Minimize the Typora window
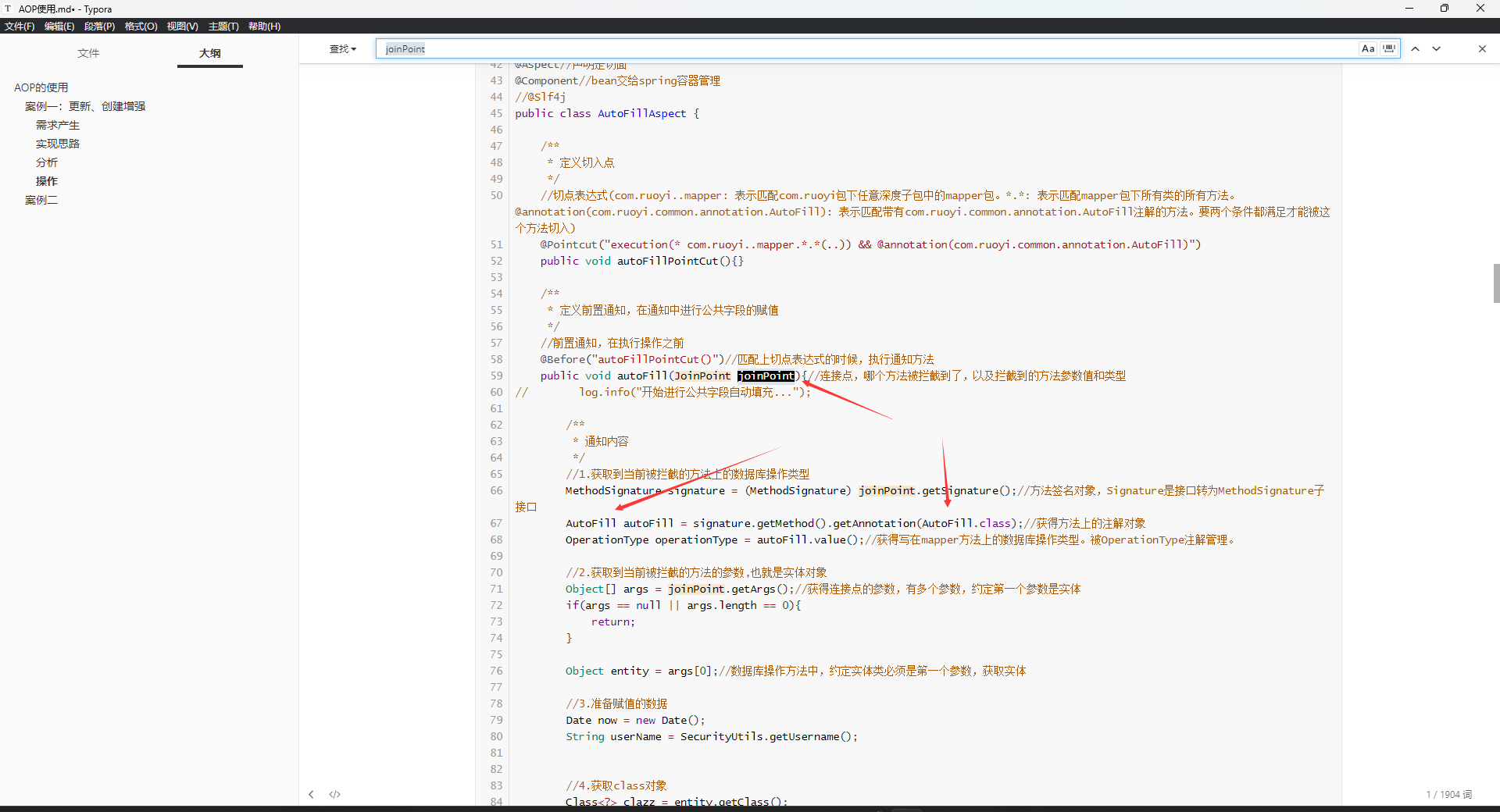 pyautogui.click(x=1409, y=9)
